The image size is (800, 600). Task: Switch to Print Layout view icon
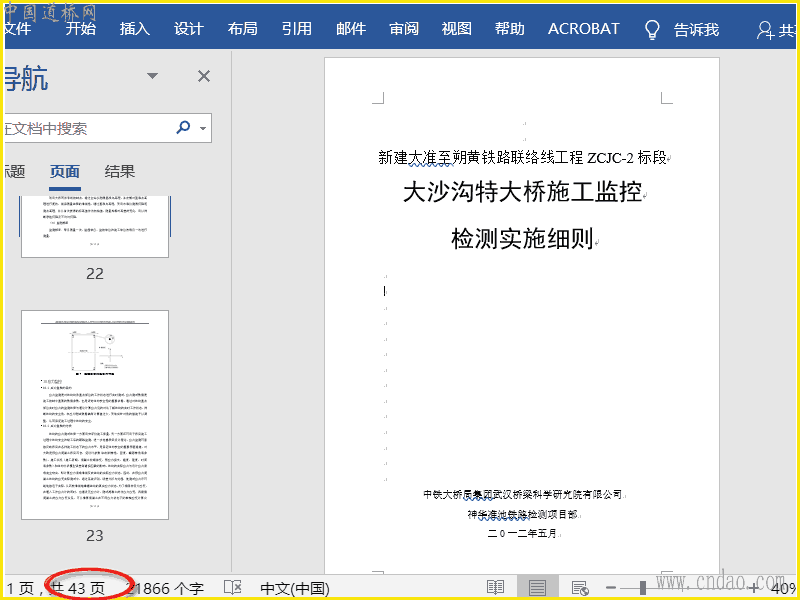pos(537,587)
